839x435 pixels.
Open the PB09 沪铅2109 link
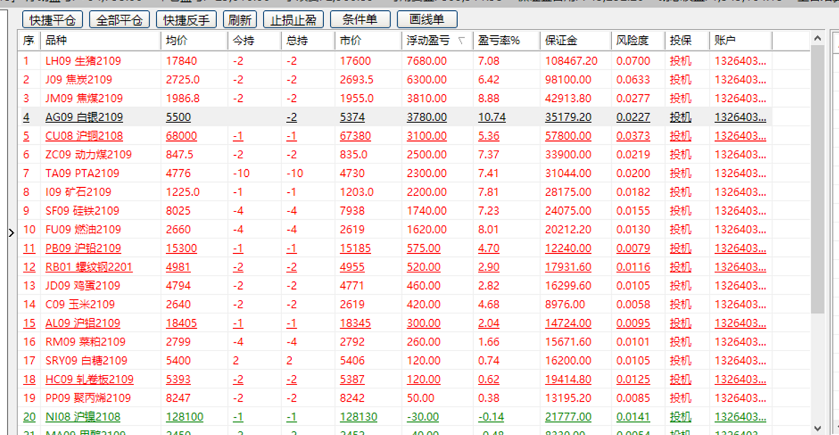[83, 248]
